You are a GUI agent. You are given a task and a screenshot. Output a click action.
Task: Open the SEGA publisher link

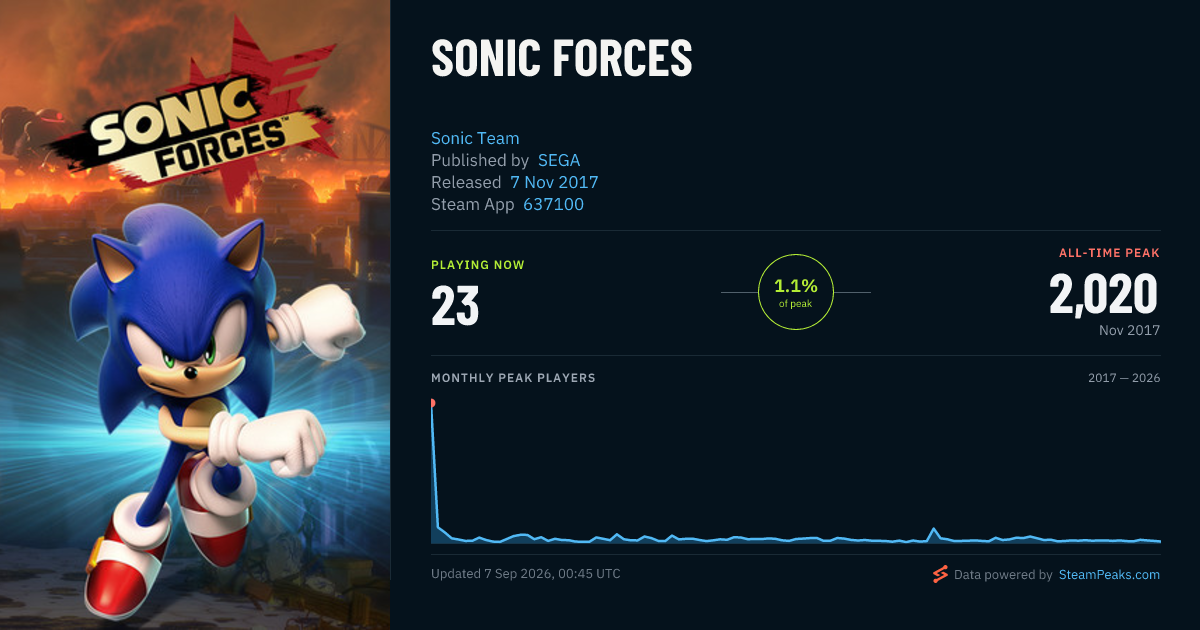coord(559,160)
